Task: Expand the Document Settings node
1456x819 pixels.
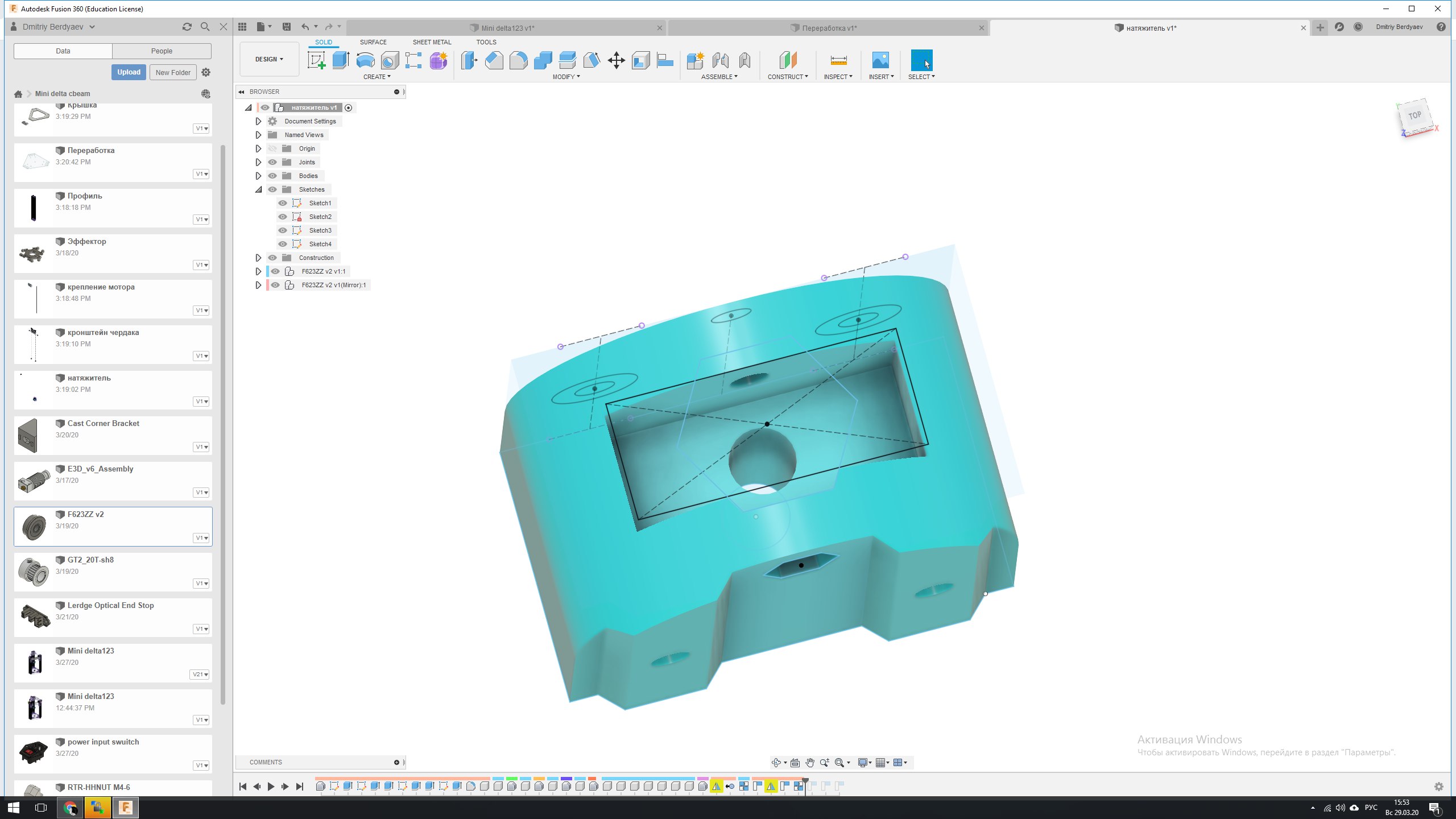Action: (x=258, y=121)
